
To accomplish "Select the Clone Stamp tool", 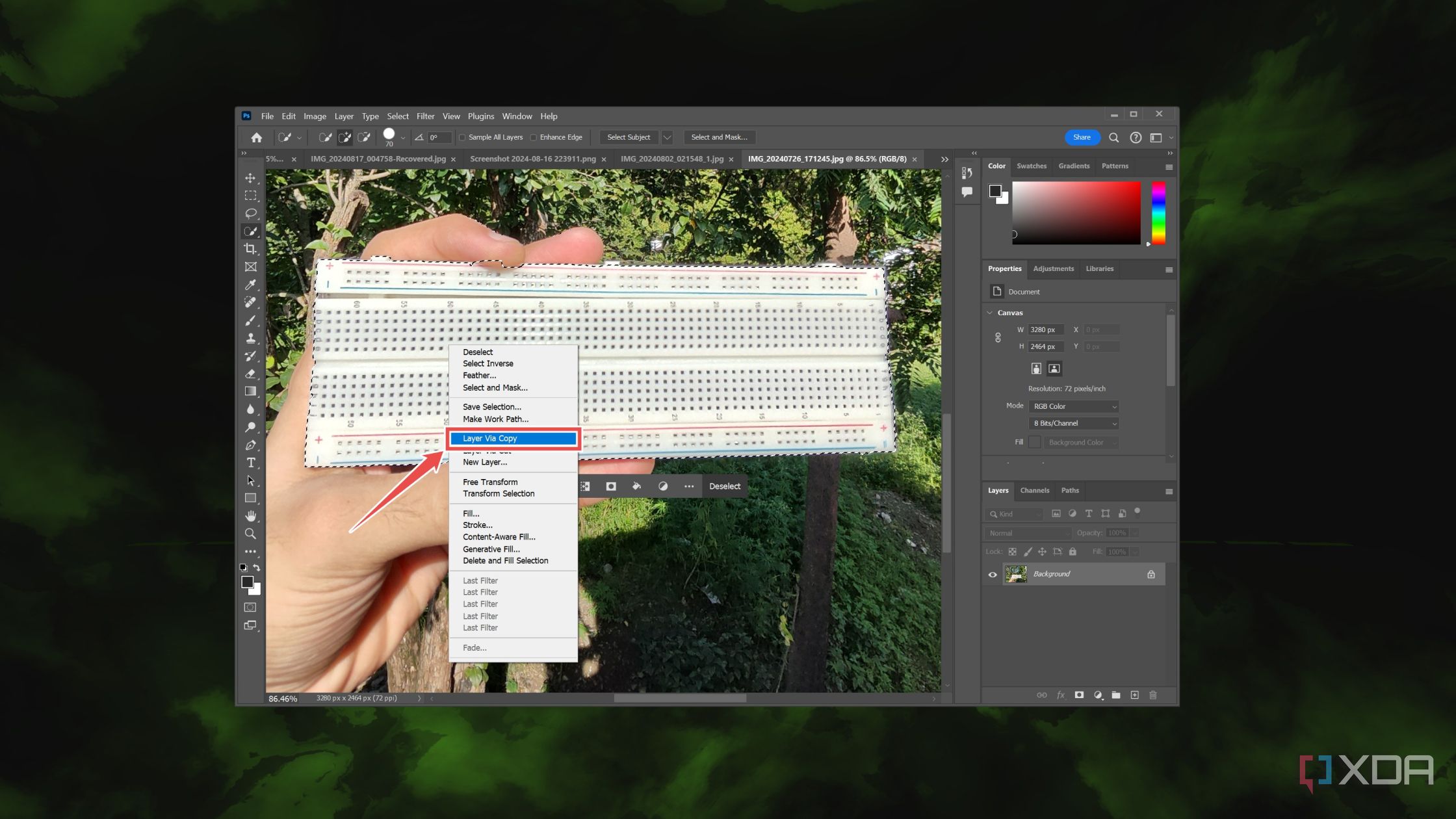I will pyautogui.click(x=250, y=338).
